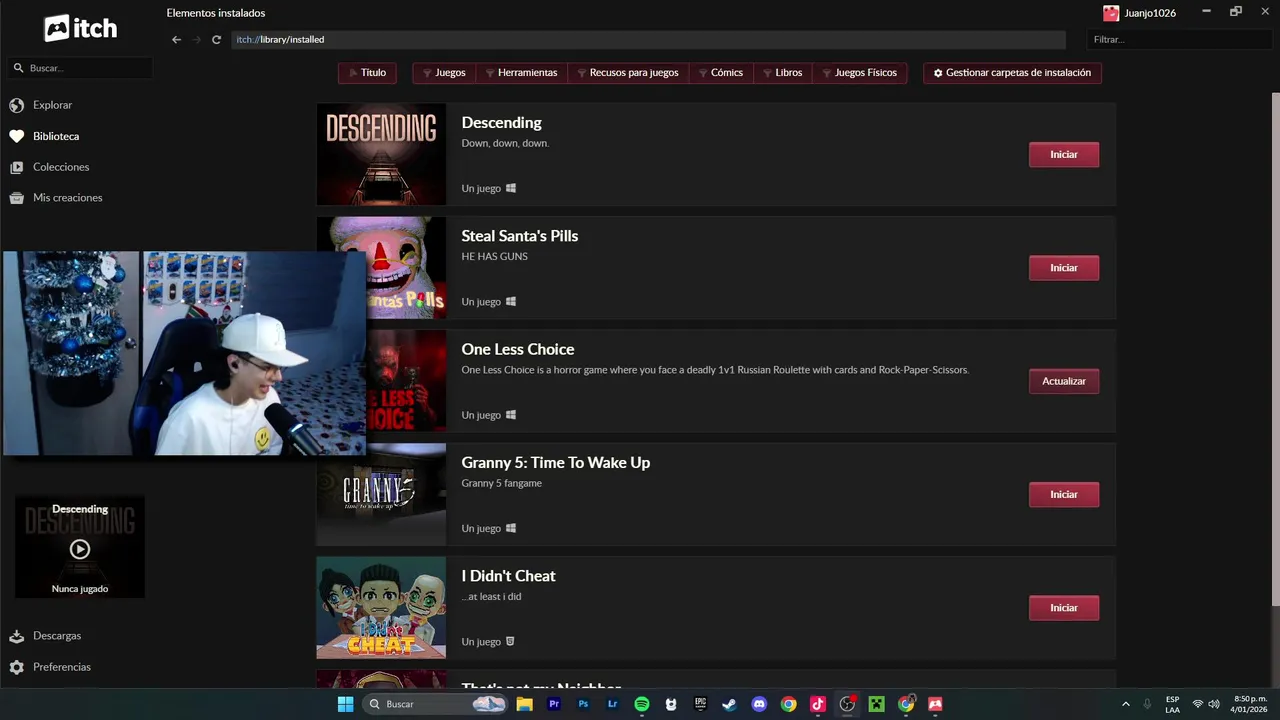Open the itch app from the taskbar
Viewport: 1280px width, 720px height.
click(935, 704)
